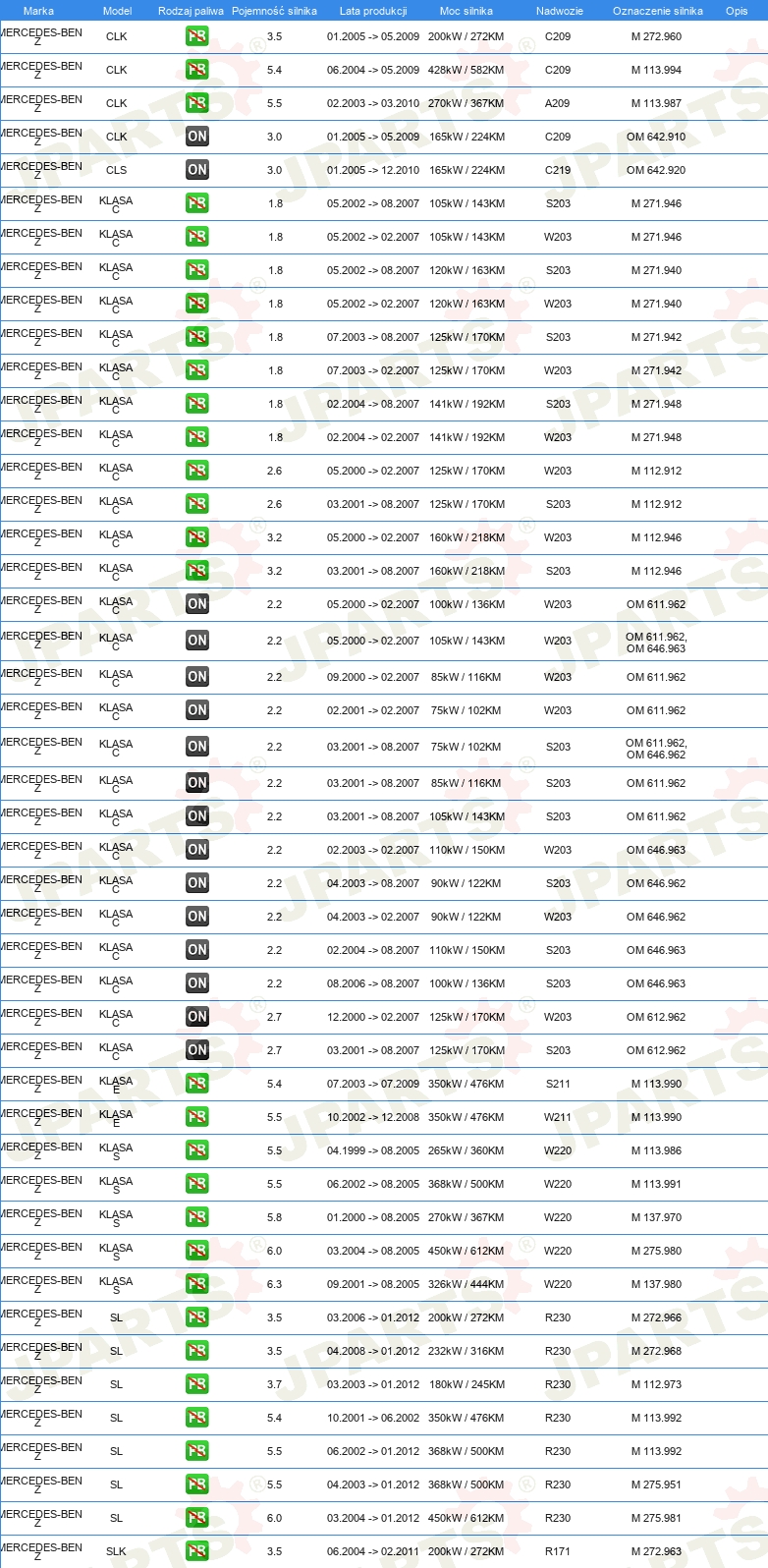Screen dimensions: 768x1568
Task: Click petrol icon for 3.2 S203 M 112.946
Action: point(197,571)
